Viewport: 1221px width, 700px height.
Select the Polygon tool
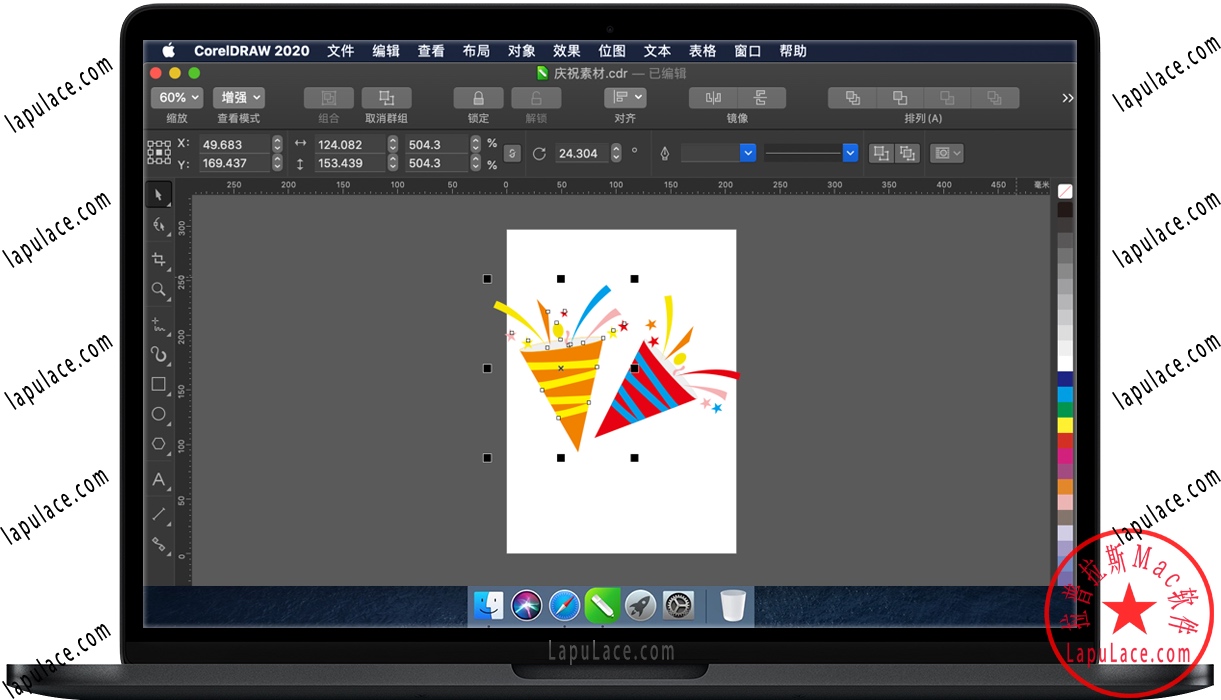click(159, 444)
